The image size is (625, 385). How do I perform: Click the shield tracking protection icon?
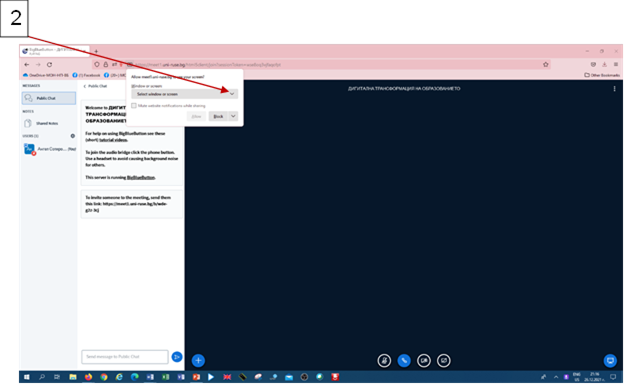point(97,65)
